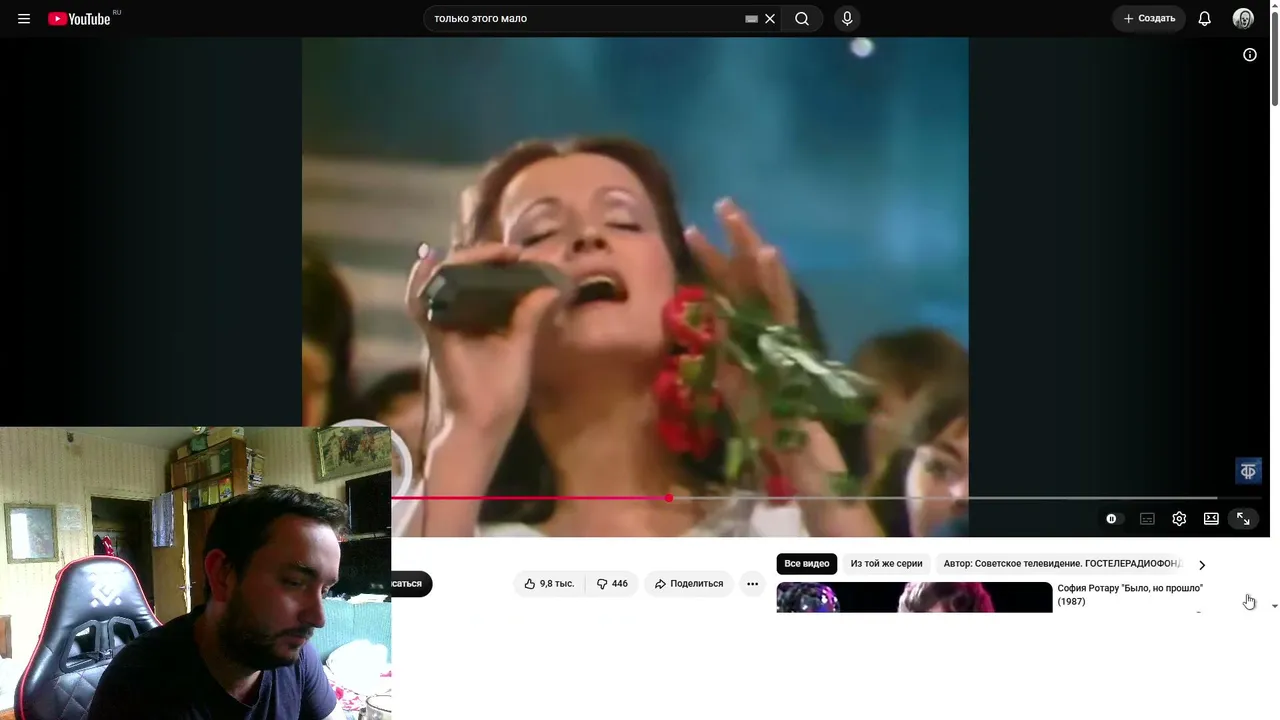Click the page scrollbar down arrow
1280x720 pixels.
pyautogui.click(x=1274, y=606)
